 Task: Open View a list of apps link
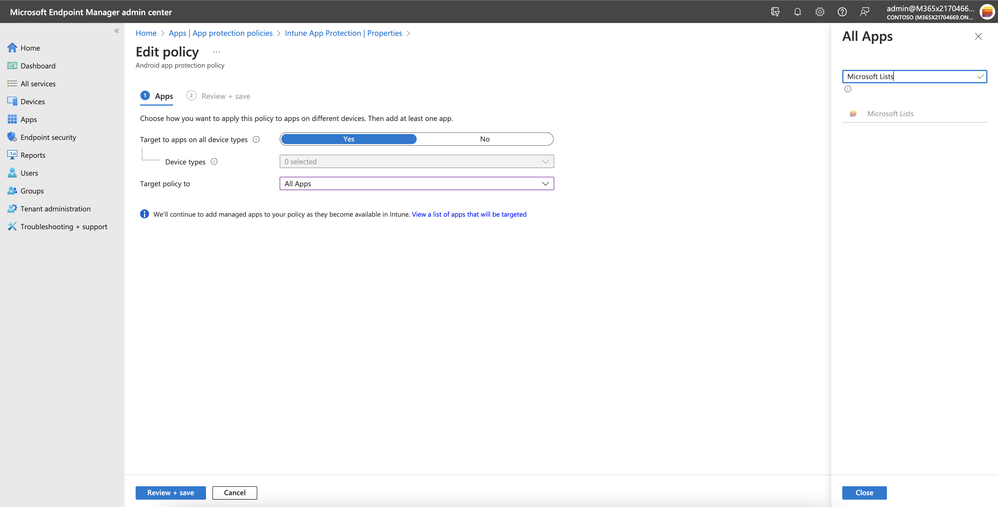(x=469, y=215)
